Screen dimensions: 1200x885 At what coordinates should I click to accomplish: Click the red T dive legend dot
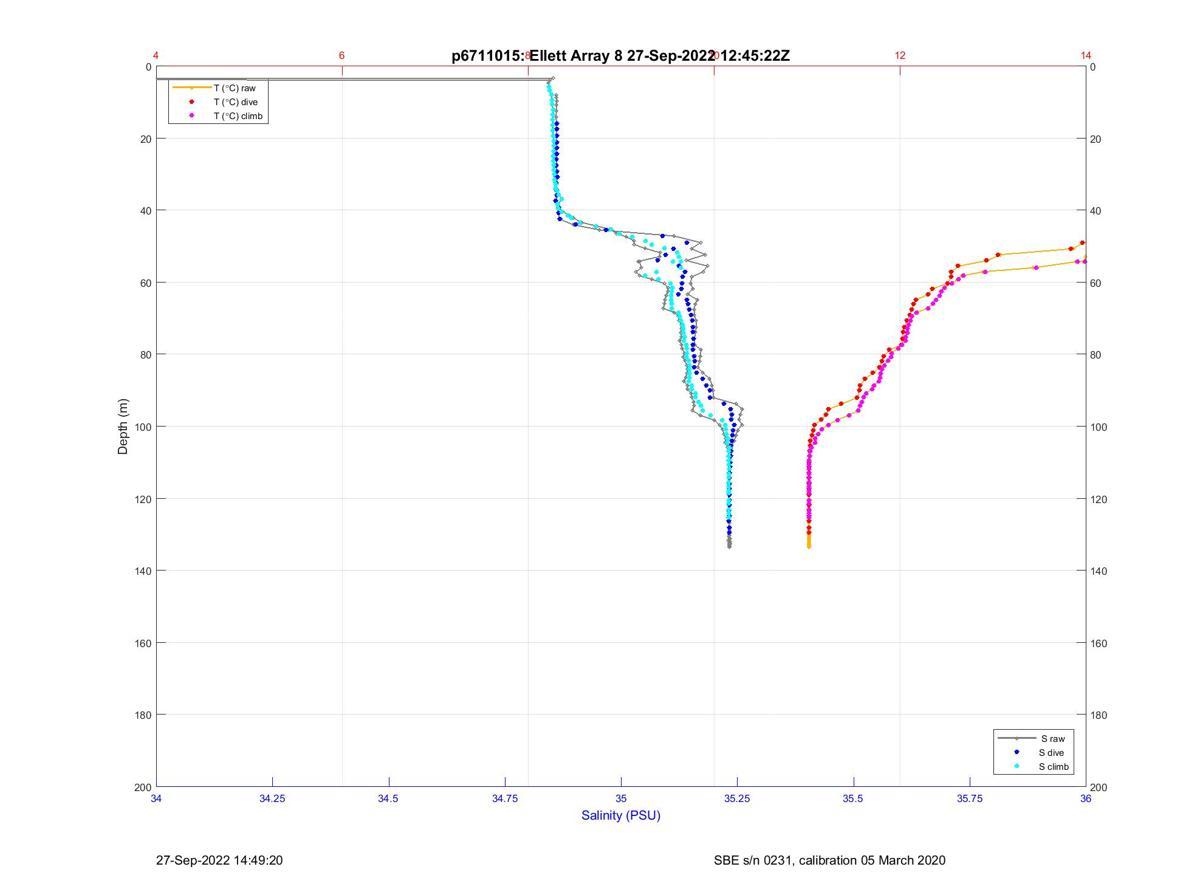point(191,102)
